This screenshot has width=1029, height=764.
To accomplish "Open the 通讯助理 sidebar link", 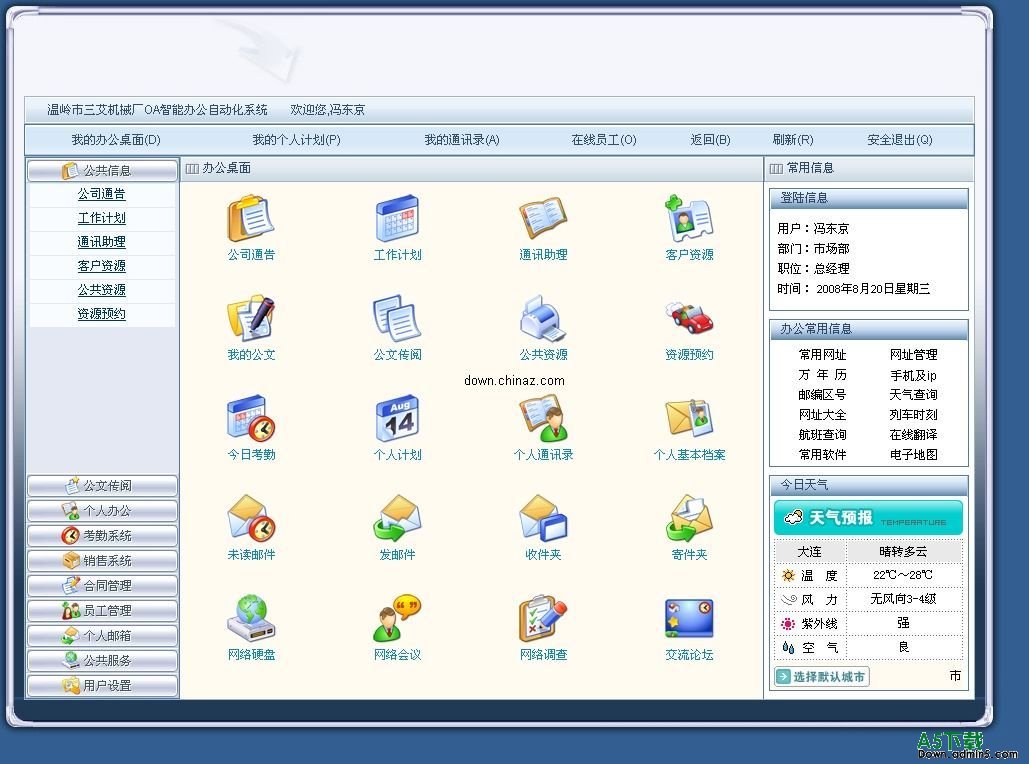I will click(102, 242).
